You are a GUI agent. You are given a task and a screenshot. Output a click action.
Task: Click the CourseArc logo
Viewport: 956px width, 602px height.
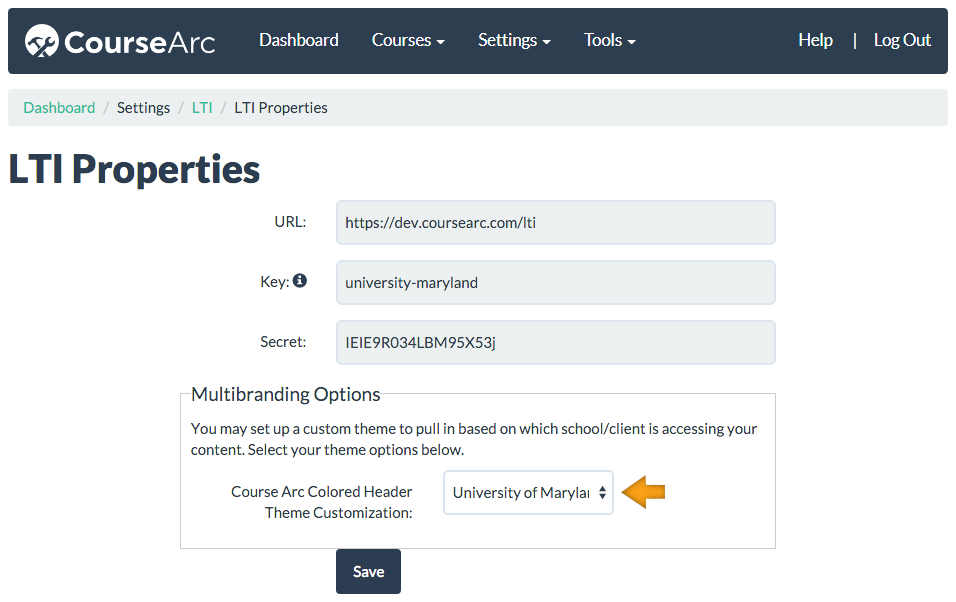click(120, 41)
